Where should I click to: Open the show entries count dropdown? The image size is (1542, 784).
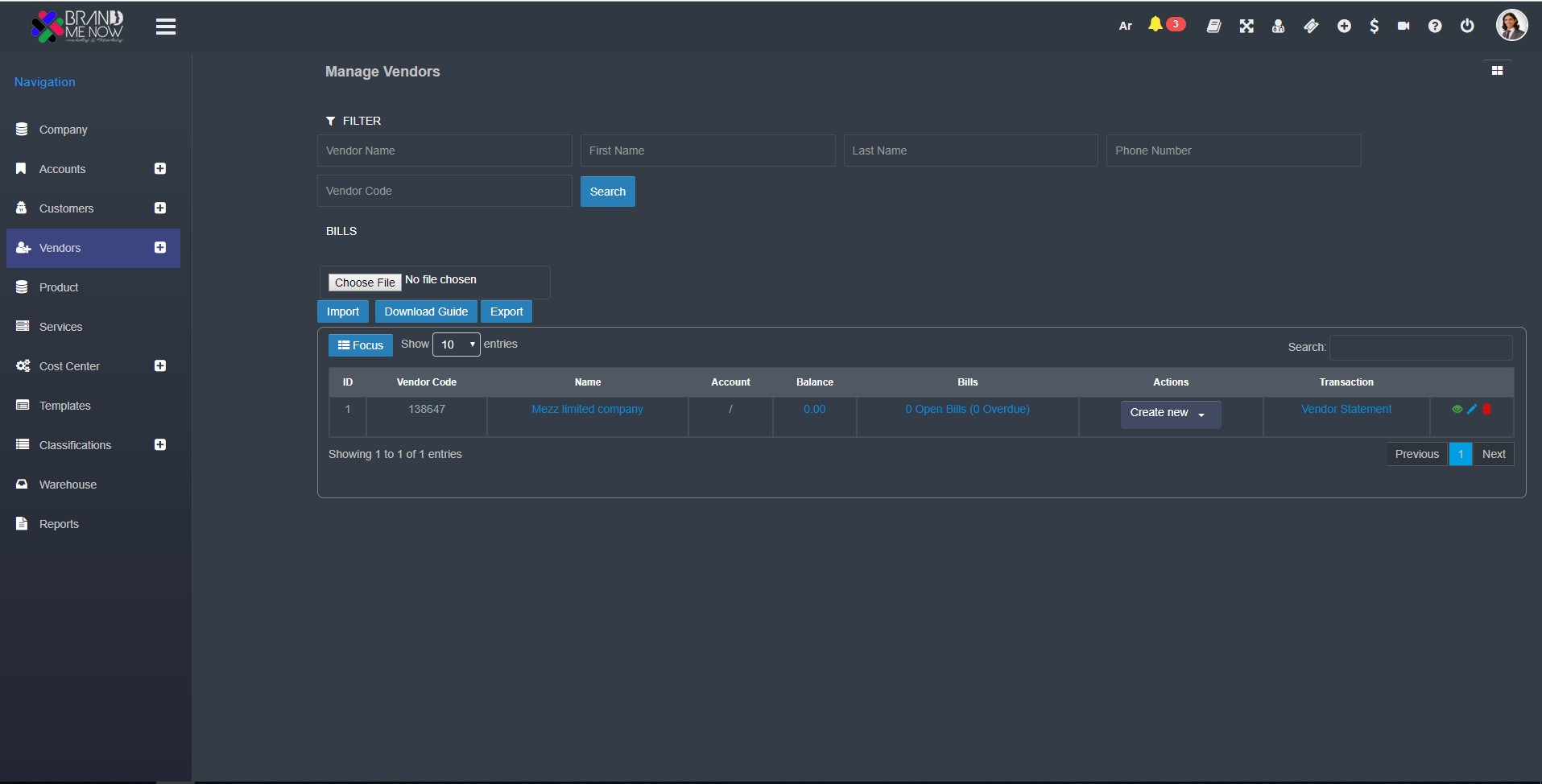pyautogui.click(x=456, y=345)
